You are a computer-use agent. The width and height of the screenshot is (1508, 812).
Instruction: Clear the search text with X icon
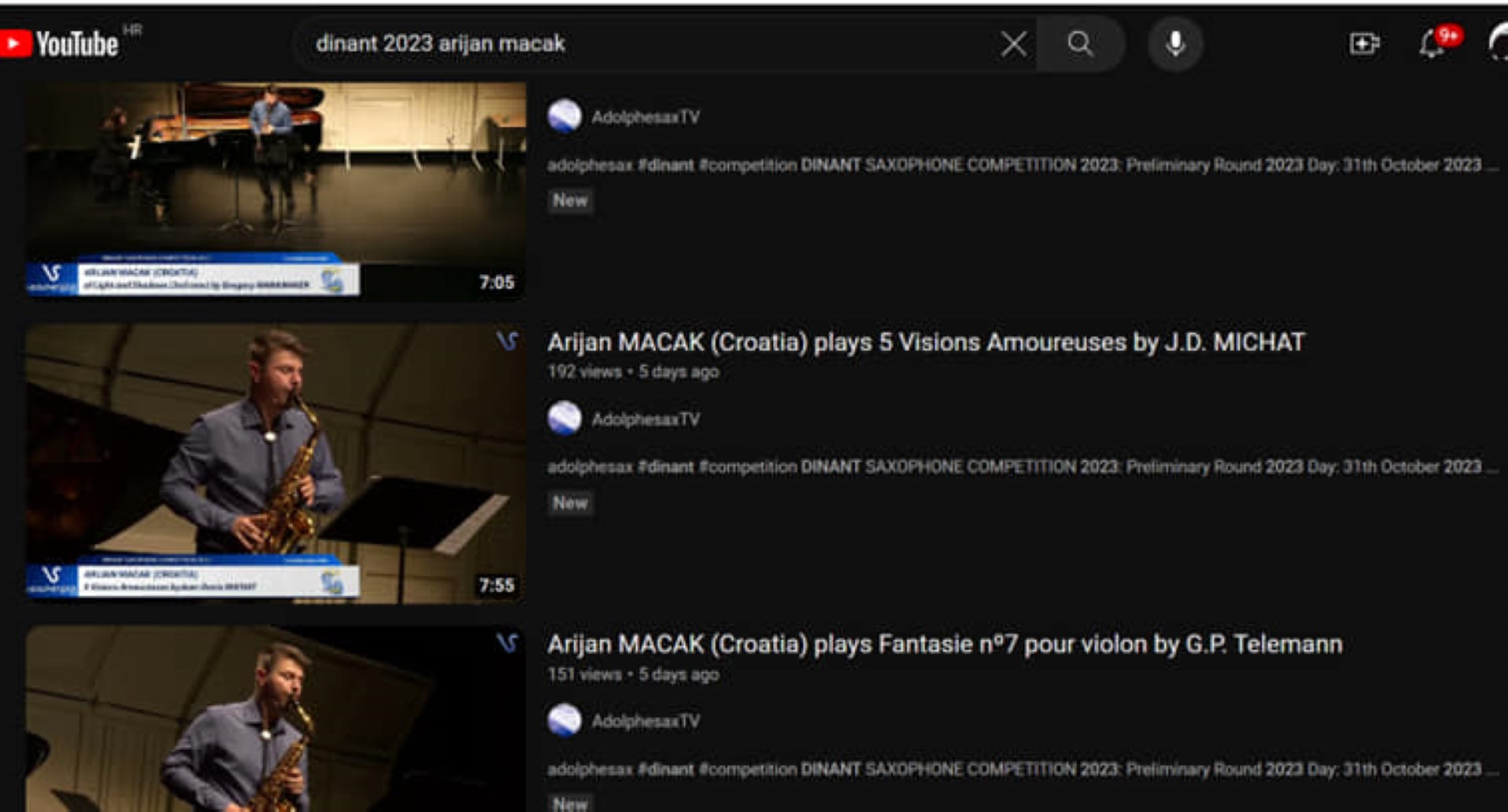point(1013,44)
